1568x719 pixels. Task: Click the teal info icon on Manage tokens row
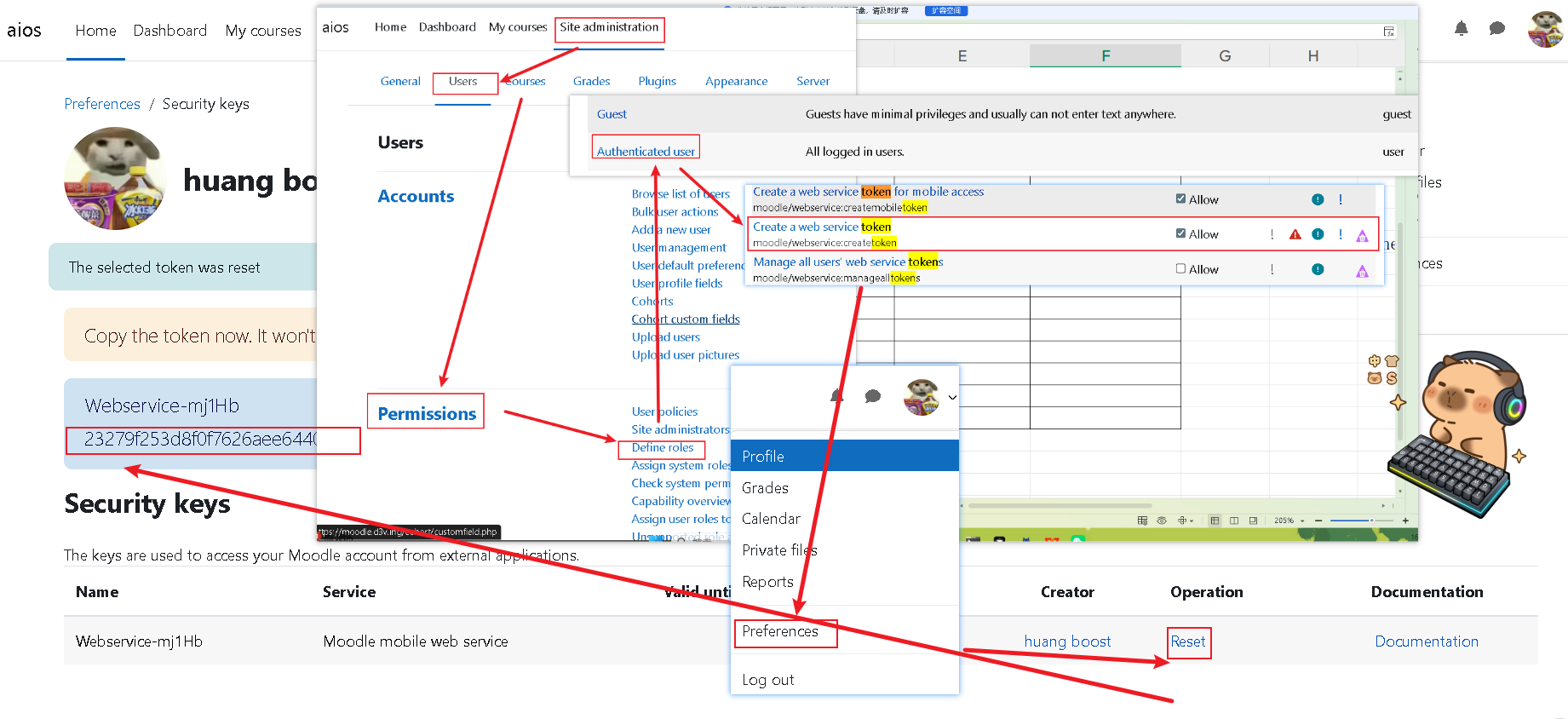click(x=1318, y=269)
